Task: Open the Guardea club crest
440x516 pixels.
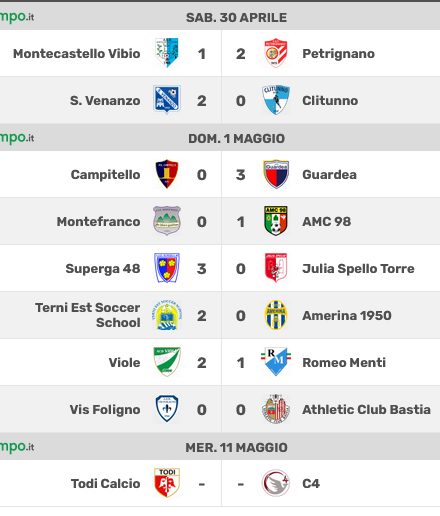Action: coord(276,174)
